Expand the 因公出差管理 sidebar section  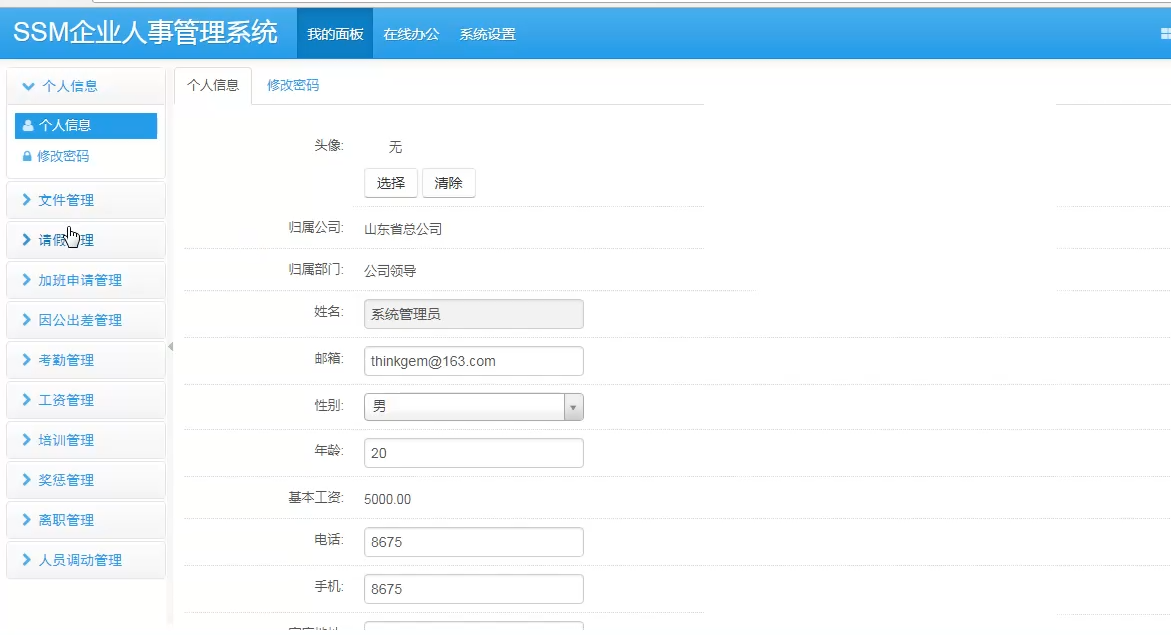point(86,320)
